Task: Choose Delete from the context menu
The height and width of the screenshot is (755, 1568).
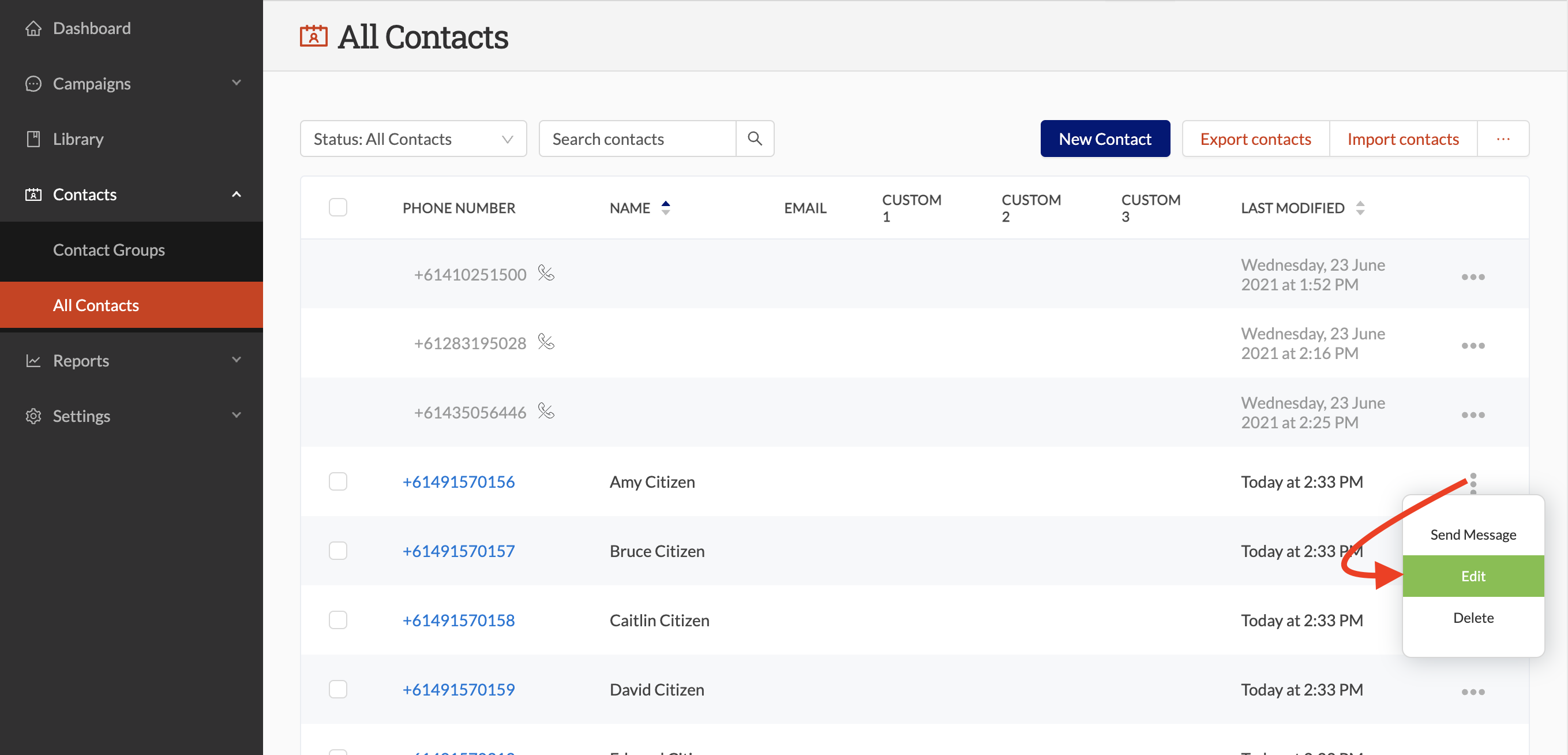Action: [1473, 618]
